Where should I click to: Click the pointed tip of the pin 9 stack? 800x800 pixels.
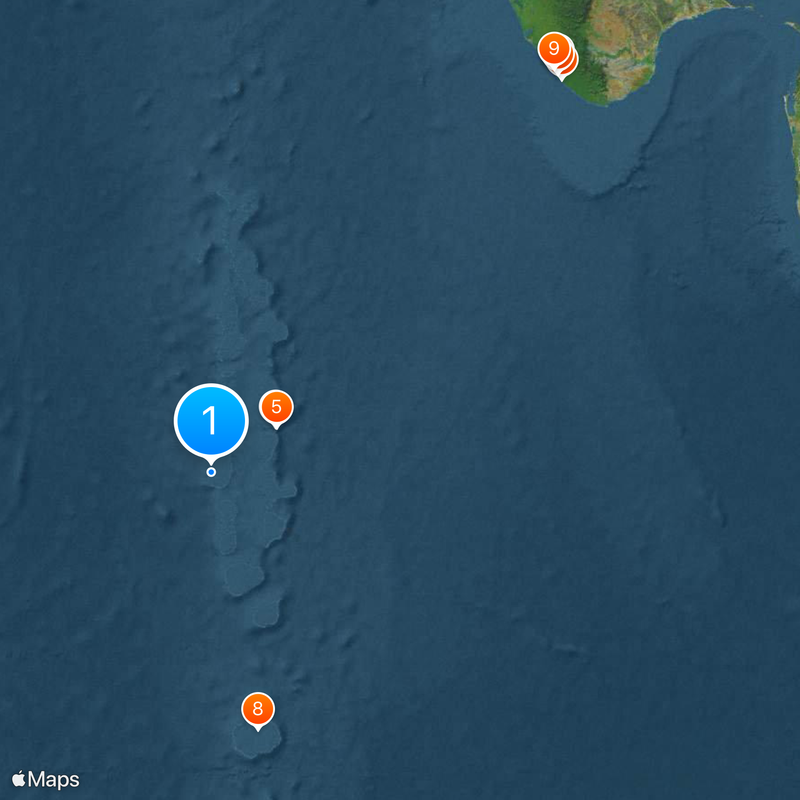[x=561, y=79]
